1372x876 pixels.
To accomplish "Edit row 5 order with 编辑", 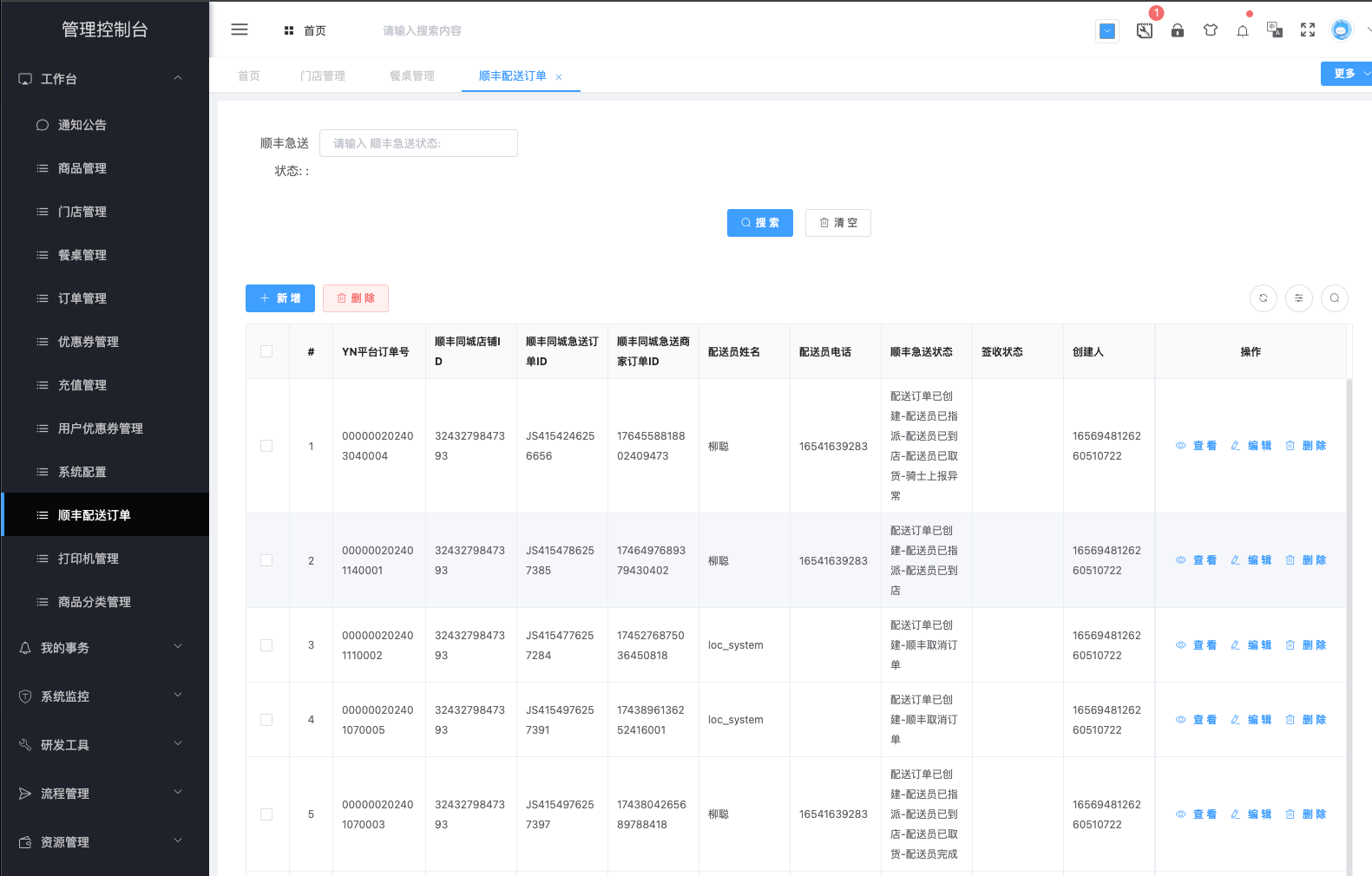I will 1251,814.
